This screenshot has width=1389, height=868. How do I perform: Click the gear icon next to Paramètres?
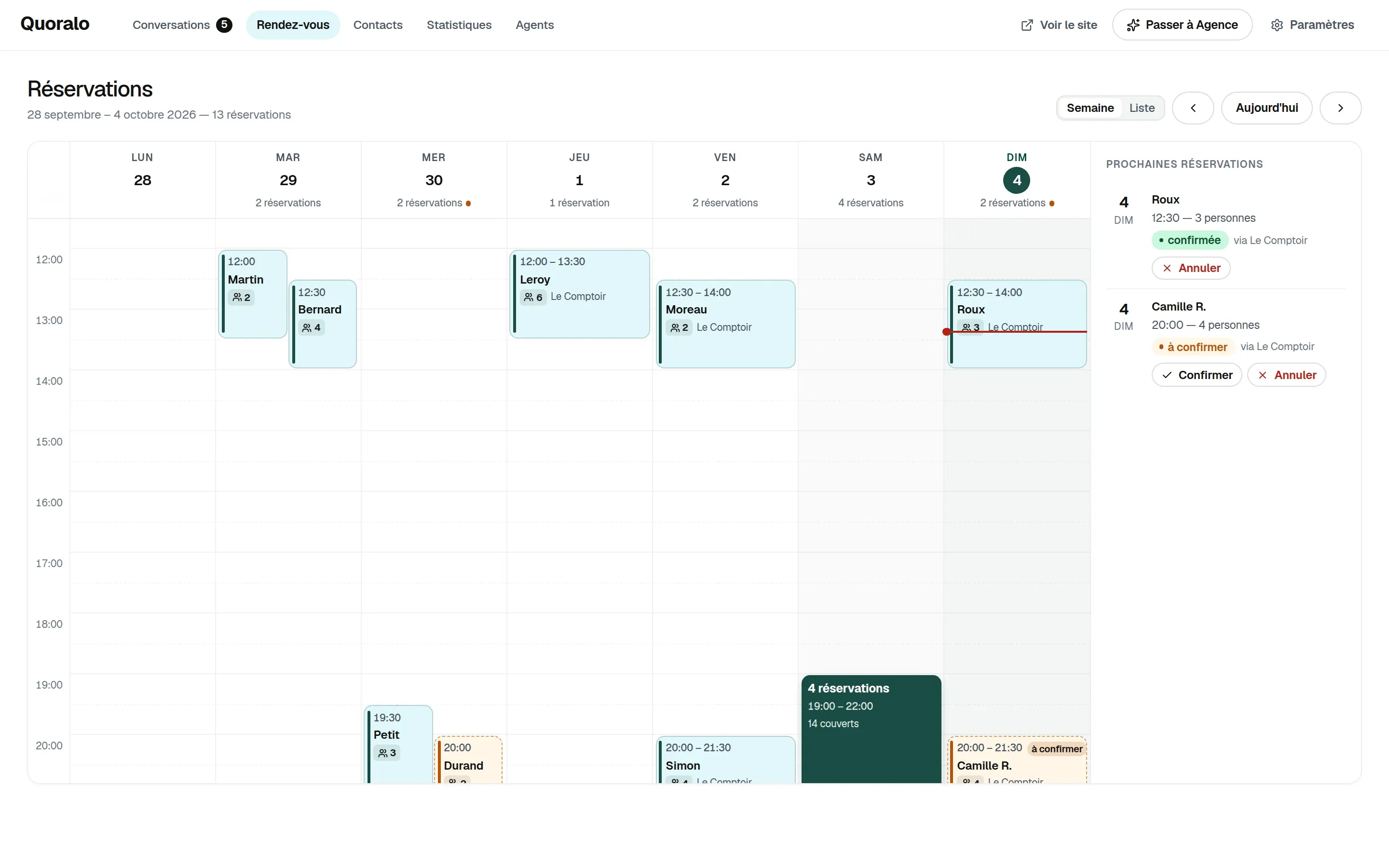point(1277,25)
